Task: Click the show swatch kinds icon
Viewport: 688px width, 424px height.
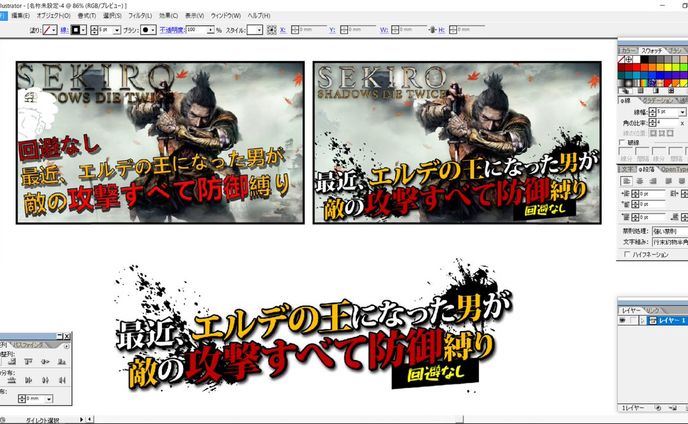Action: pyautogui.click(x=626, y=91)
